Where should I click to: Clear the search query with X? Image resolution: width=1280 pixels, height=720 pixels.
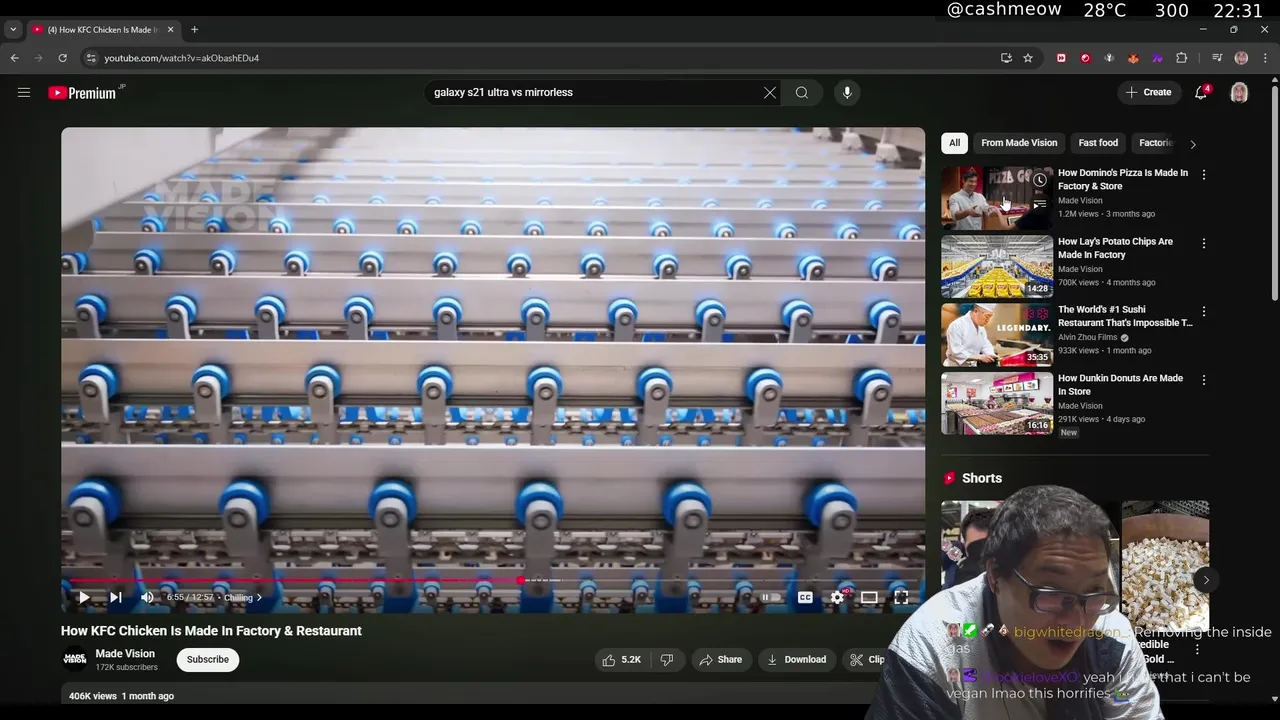point(770,92)
